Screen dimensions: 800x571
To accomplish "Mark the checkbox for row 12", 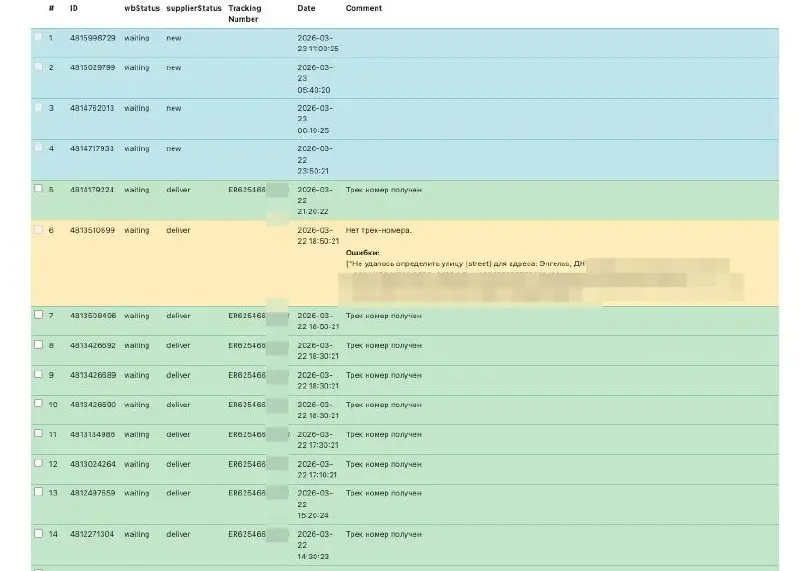I will pos(38,463).
